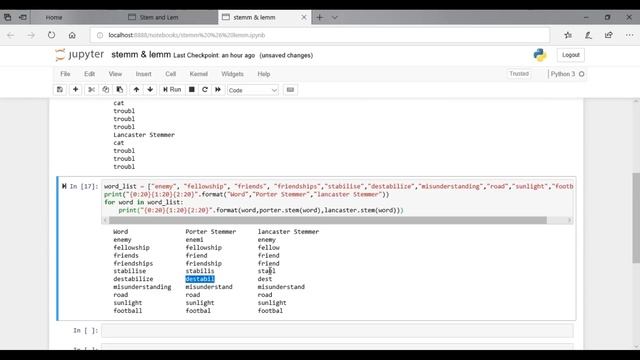Open the add notes pen icon
This screenshot has width=640, height=360.
pyautogui.click(x=588, y=36)
